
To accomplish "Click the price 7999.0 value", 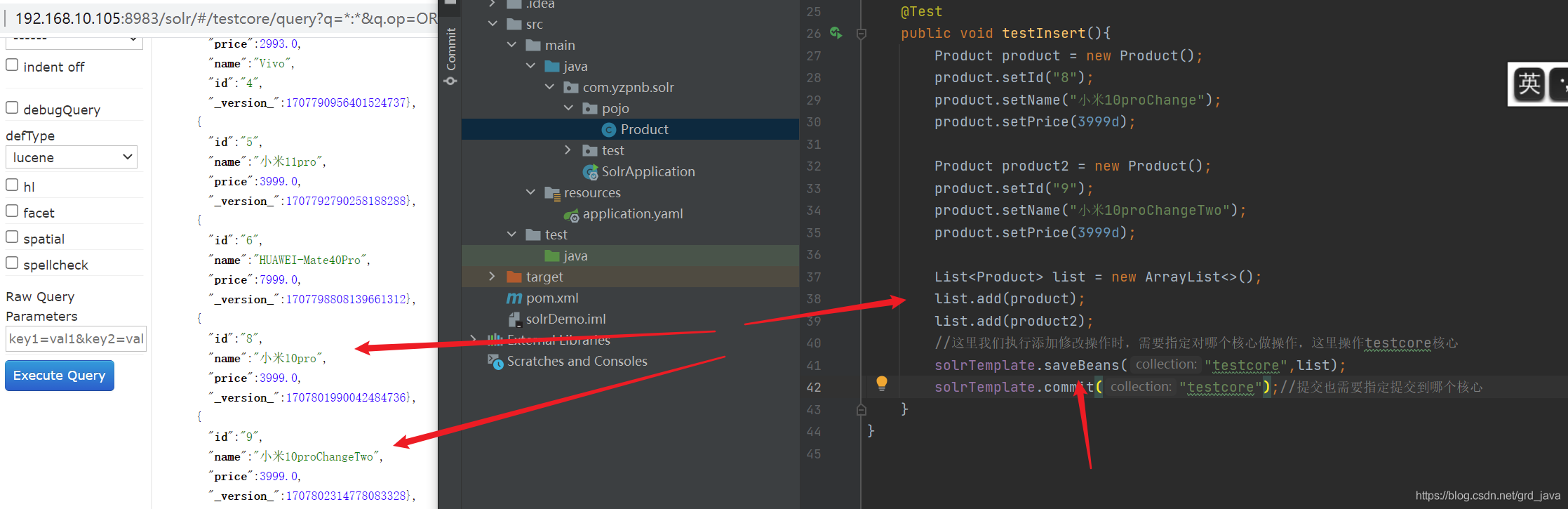I will click(279, 279).
